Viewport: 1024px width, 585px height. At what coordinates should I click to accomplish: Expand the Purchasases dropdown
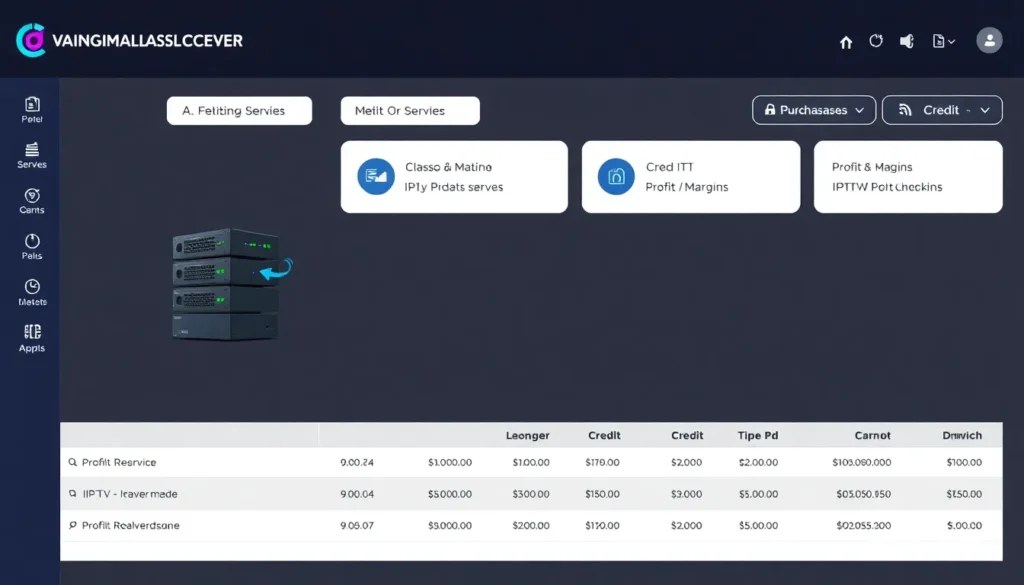tap(814, 110)
